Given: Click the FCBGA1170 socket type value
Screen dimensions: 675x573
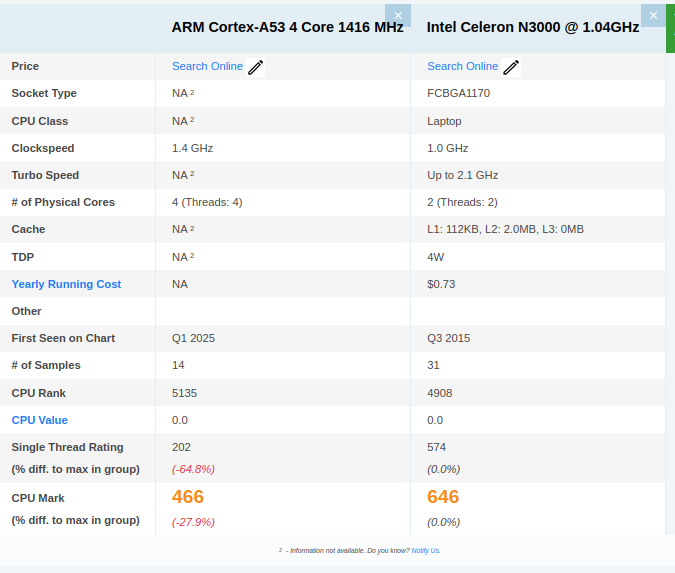Looking at the screenshot, I should click(x=458, y=93).
